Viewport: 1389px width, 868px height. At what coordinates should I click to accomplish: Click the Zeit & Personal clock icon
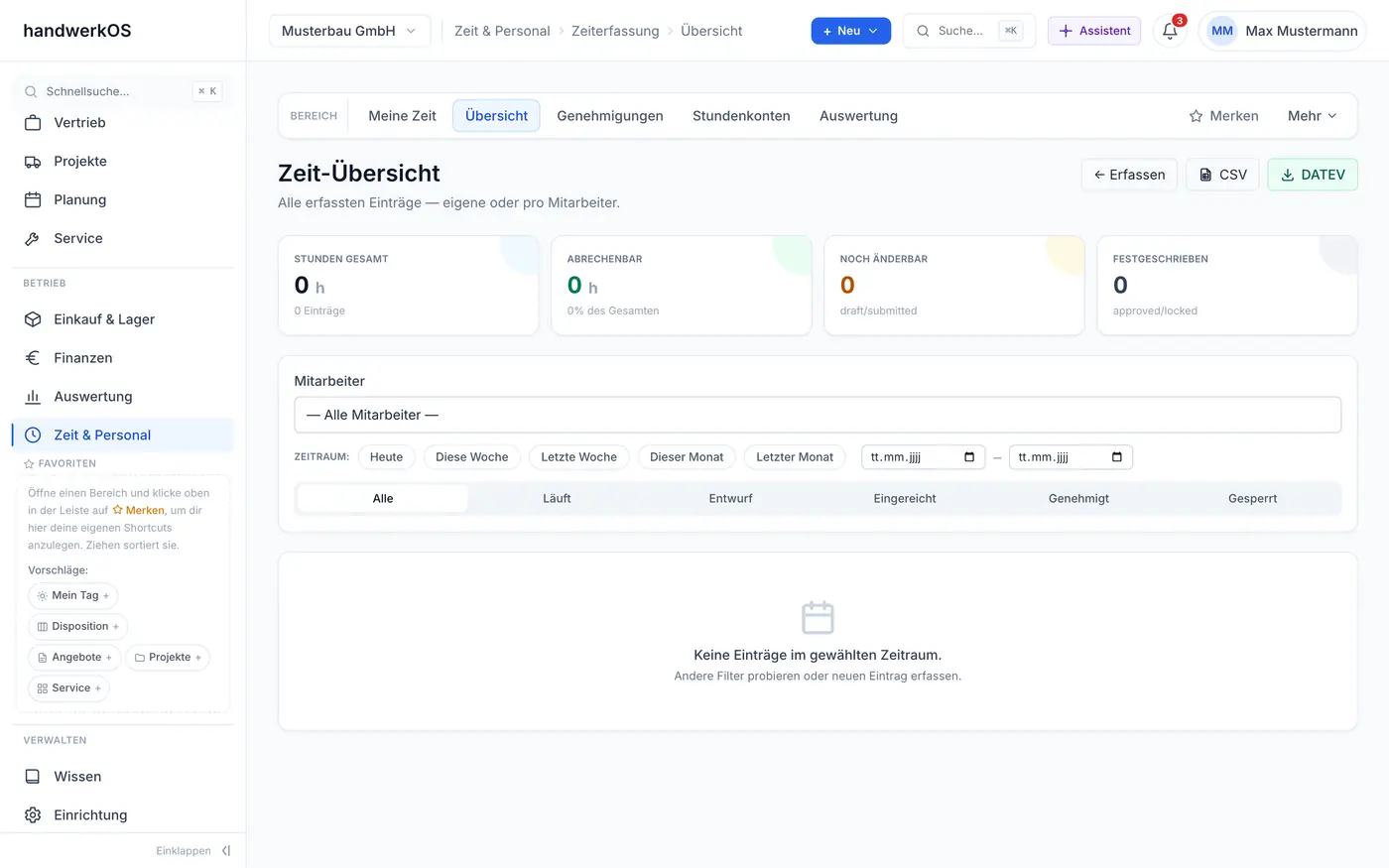(33, 435)
